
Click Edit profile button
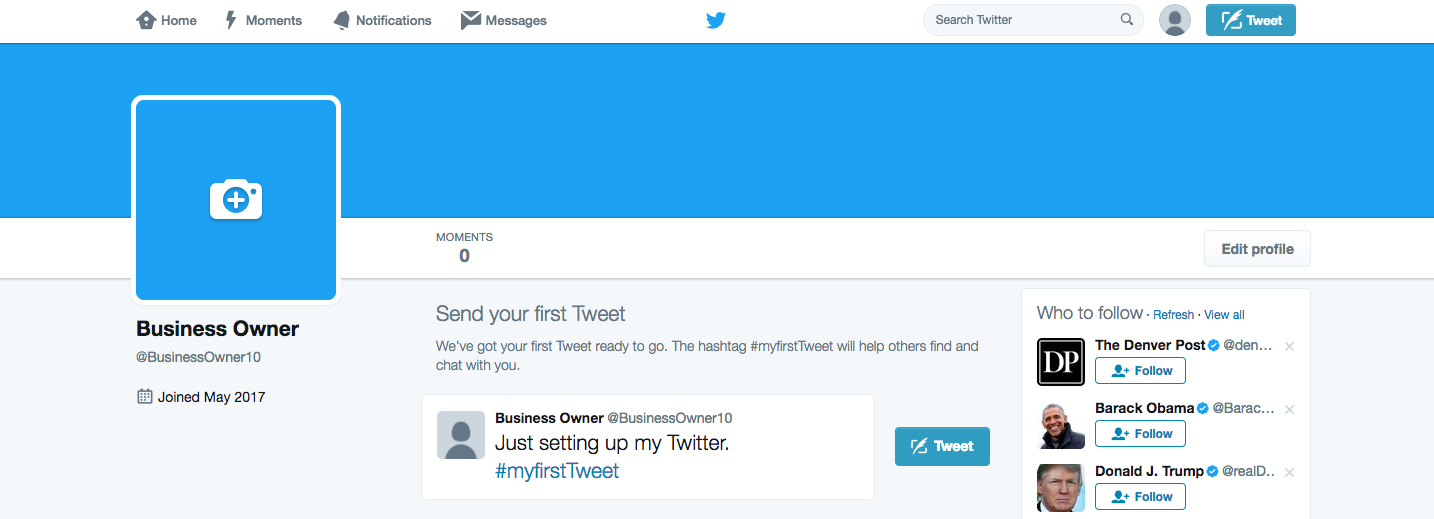click(1257, 249)
